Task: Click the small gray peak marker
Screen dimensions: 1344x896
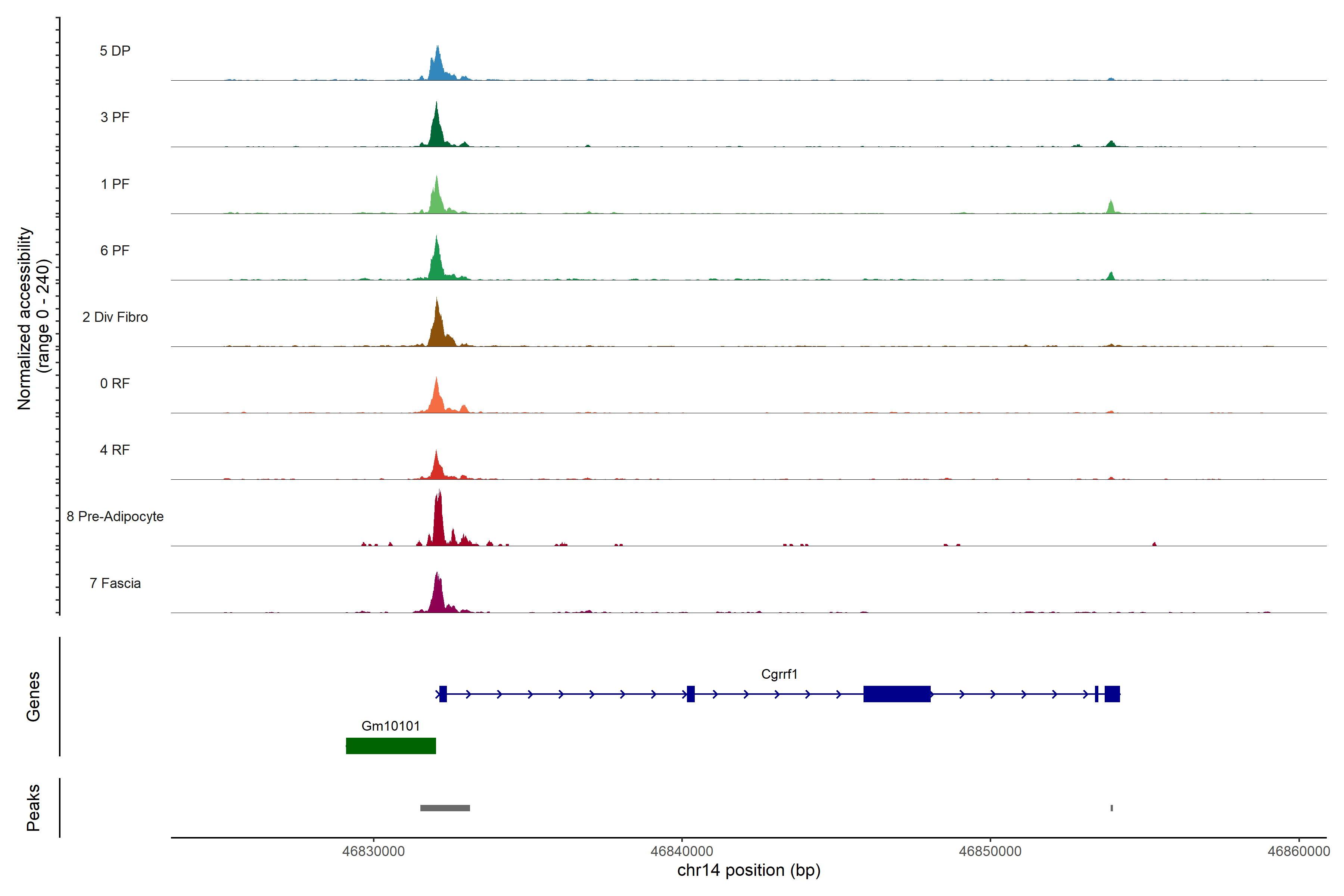Action: tap(1111, 808)
